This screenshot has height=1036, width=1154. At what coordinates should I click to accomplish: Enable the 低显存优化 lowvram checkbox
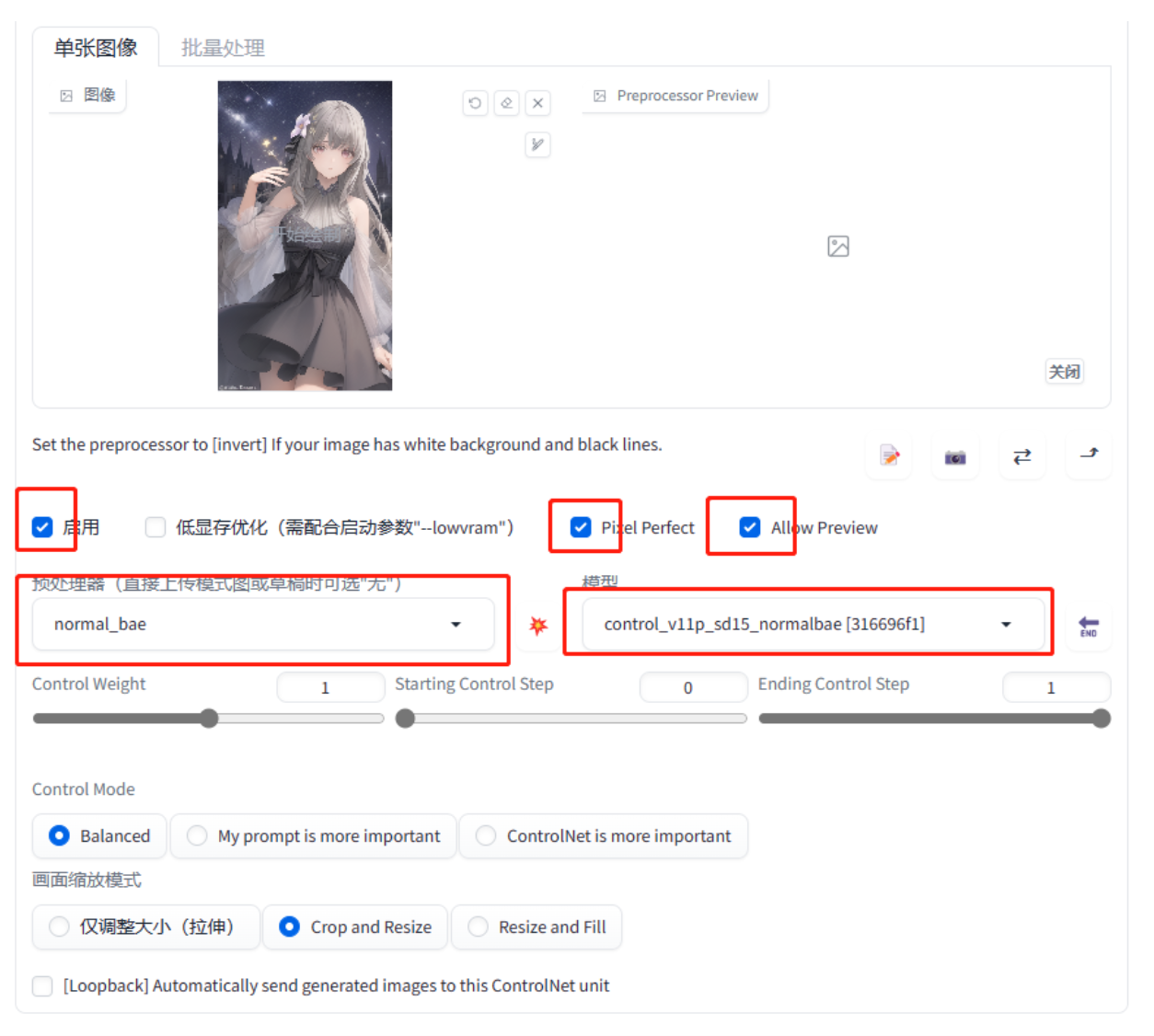[155, 527]
